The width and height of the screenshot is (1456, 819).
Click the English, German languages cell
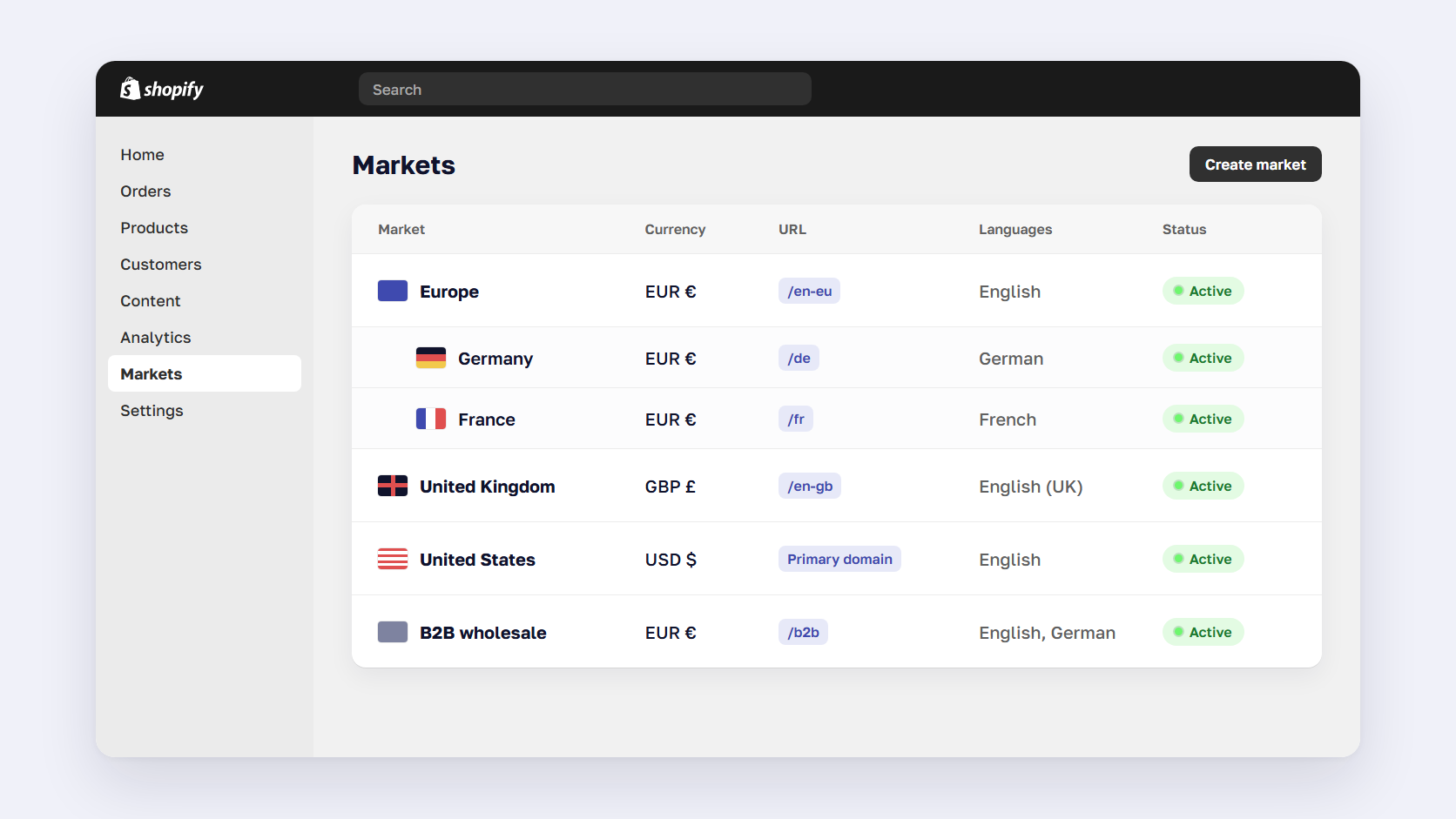coord(1047,633)
